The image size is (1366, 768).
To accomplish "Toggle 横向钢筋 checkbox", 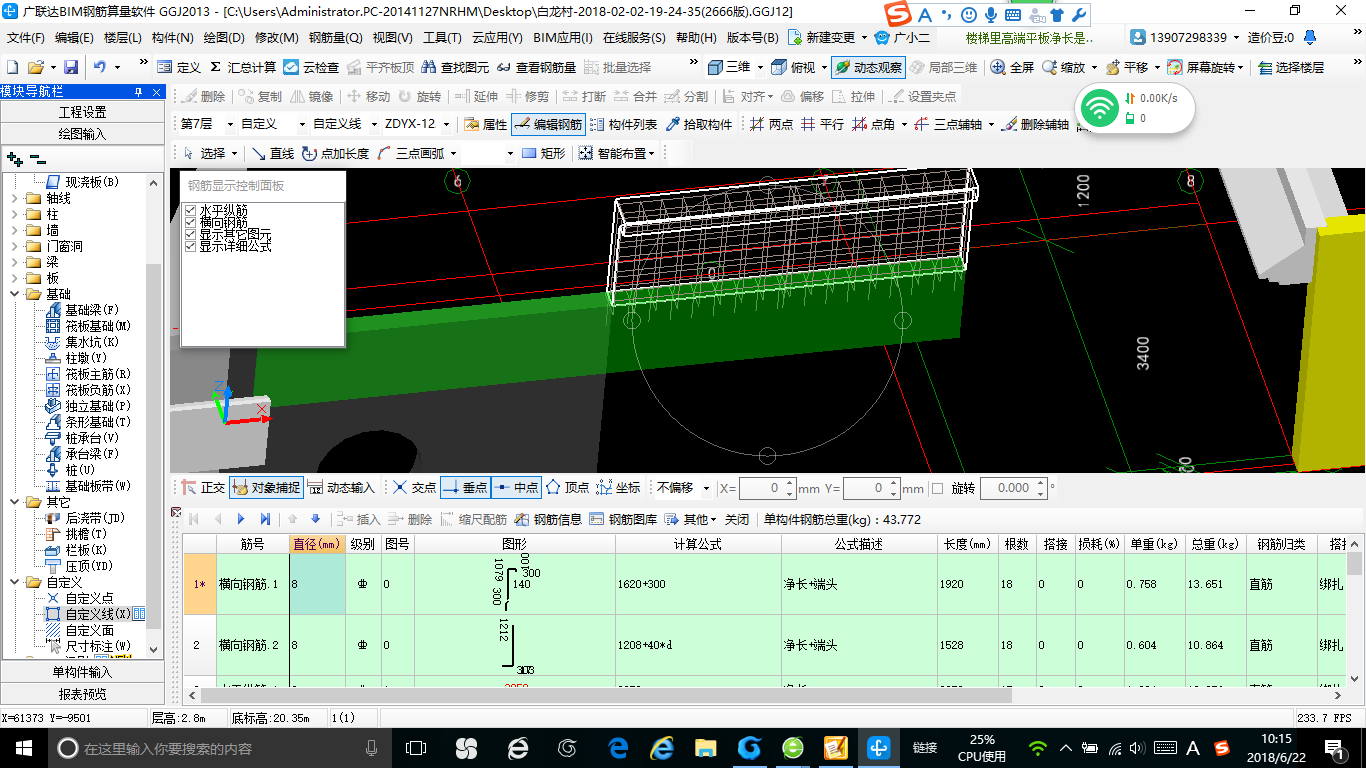I will click(x=191, y=222).
